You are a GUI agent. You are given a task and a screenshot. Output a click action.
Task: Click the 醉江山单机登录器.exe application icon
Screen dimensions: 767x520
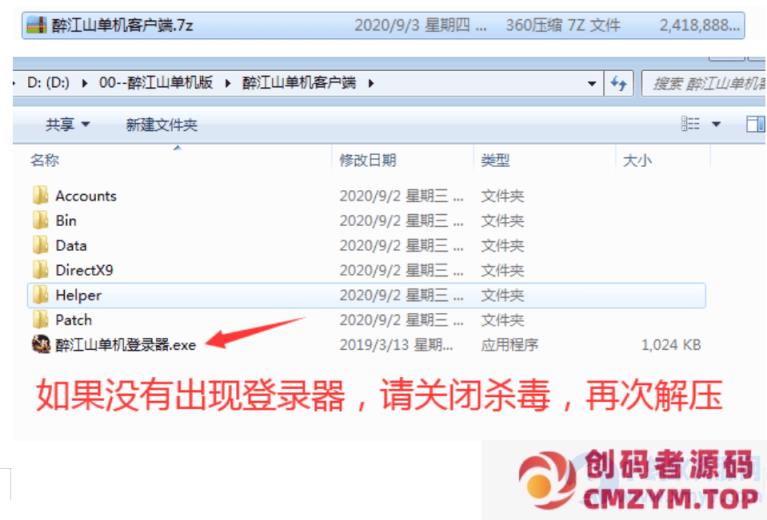coord(41,344)
